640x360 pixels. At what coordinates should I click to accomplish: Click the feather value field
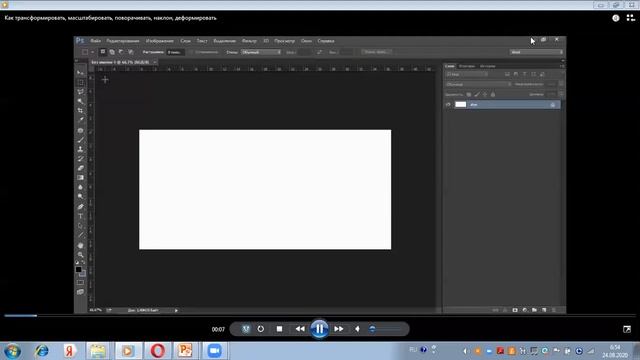(176, 52)
